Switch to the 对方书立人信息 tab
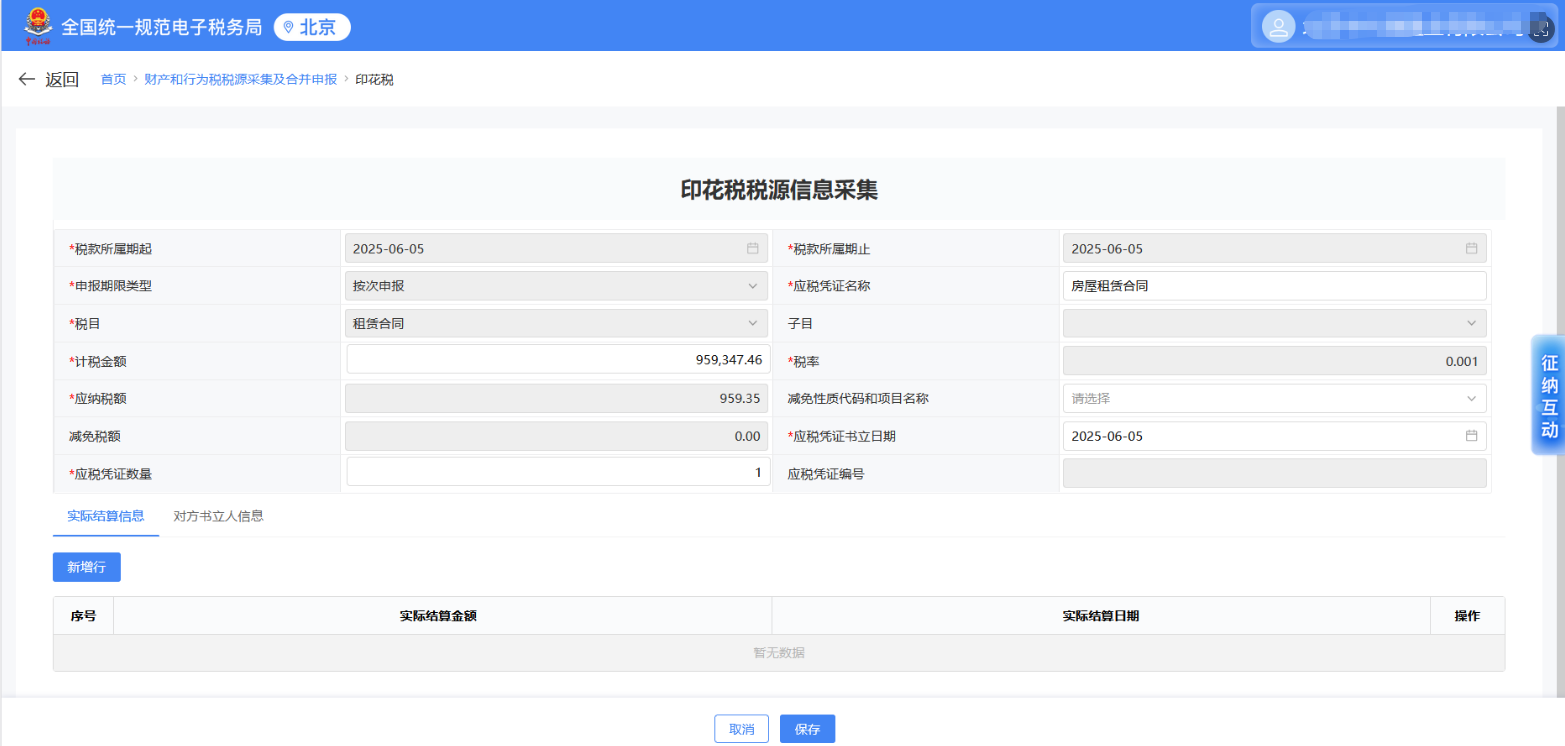The height and width of the screenshot is (746, 1565). pyautogui.click(x=218, y=516)
